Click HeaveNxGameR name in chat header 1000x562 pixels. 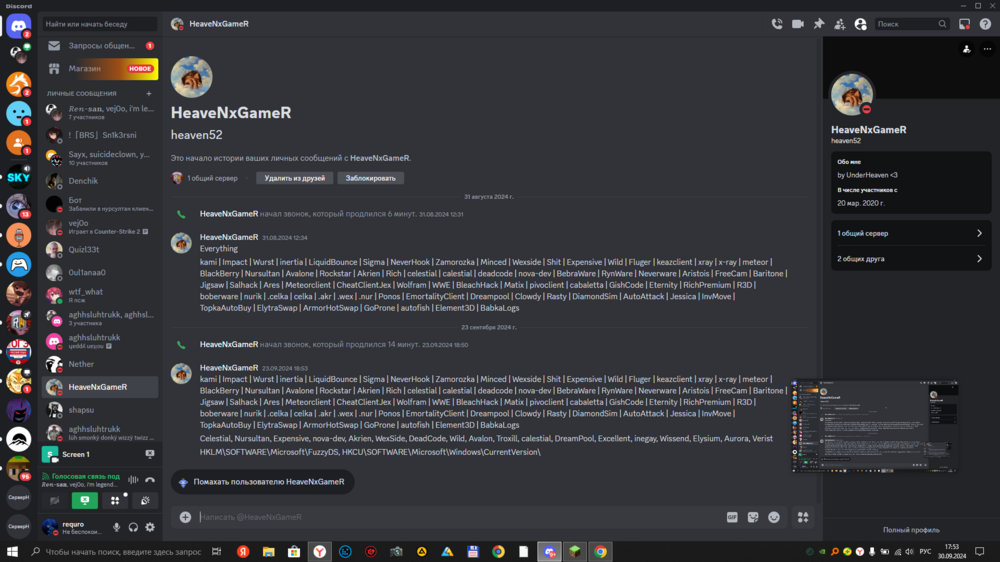coord(219,24)
